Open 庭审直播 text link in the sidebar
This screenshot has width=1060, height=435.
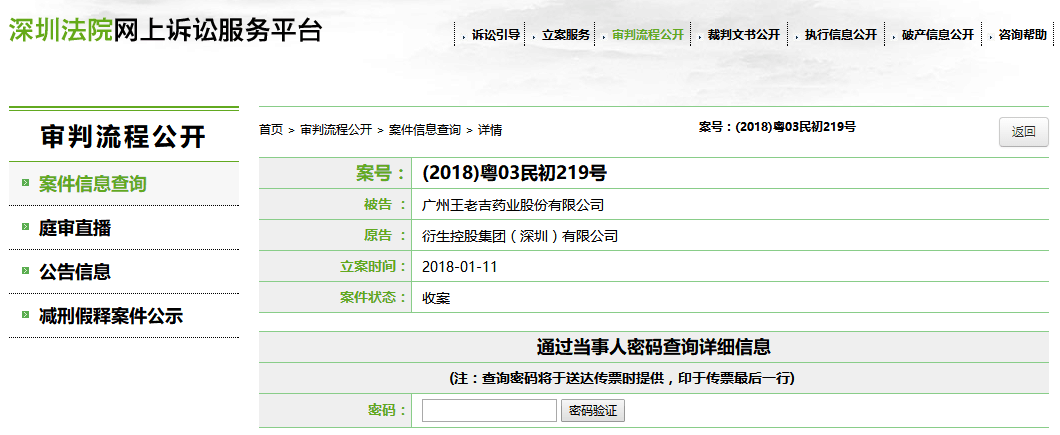[x=75, y=228]
